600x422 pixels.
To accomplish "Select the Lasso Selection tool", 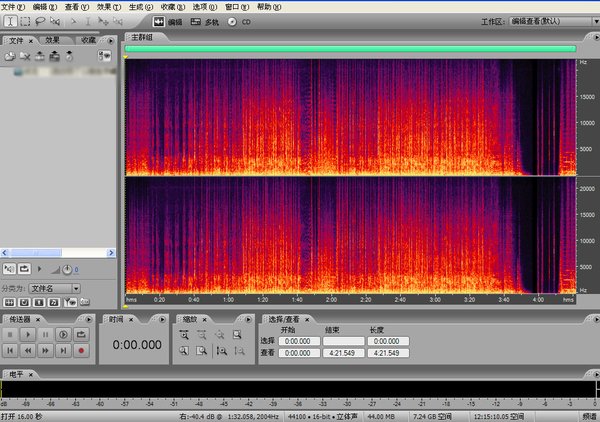I will 40,21.
